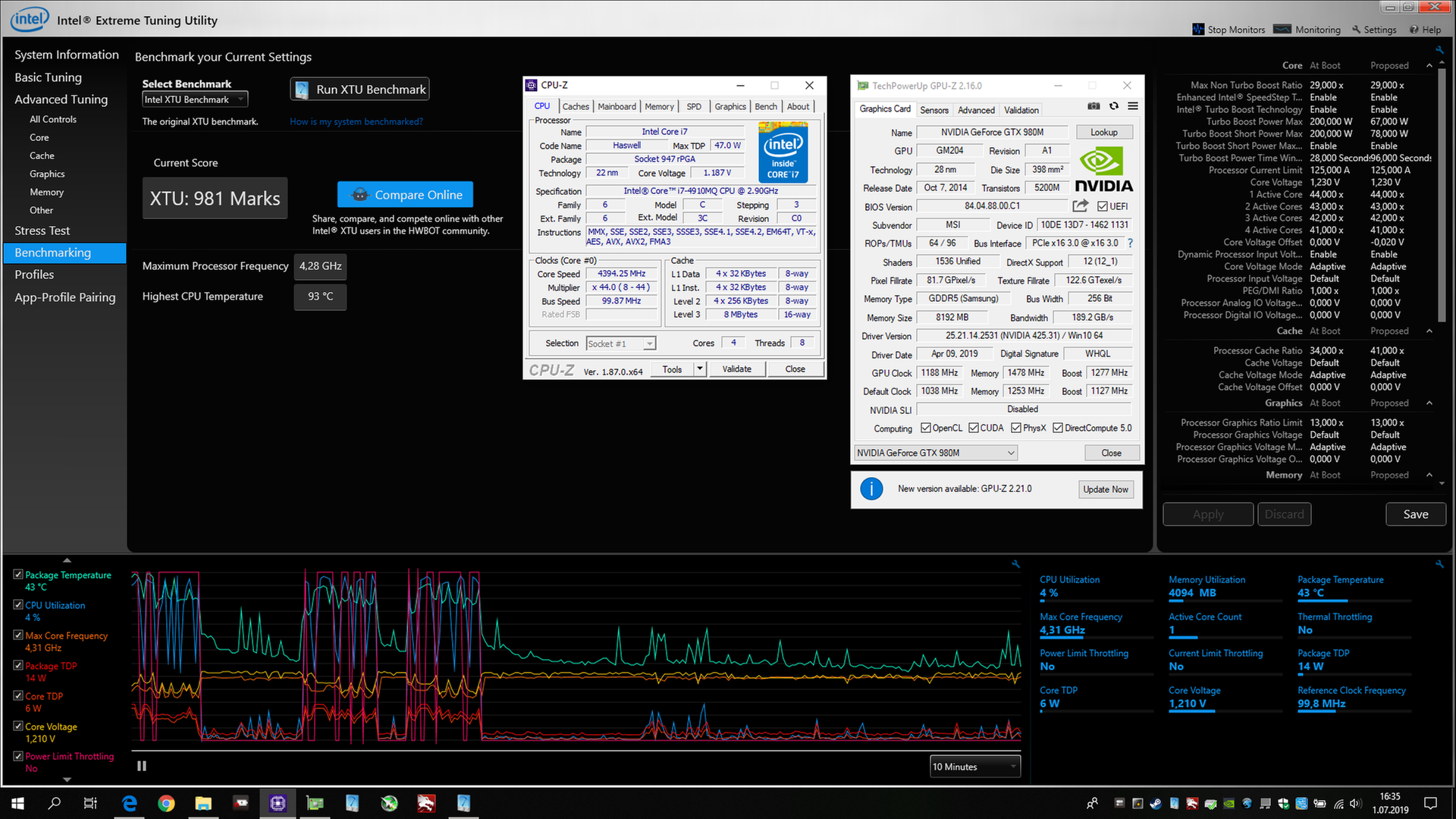Refresh GPU-Z using the refresh icon
This screenshot has height=819, width=1456.
1114,106
